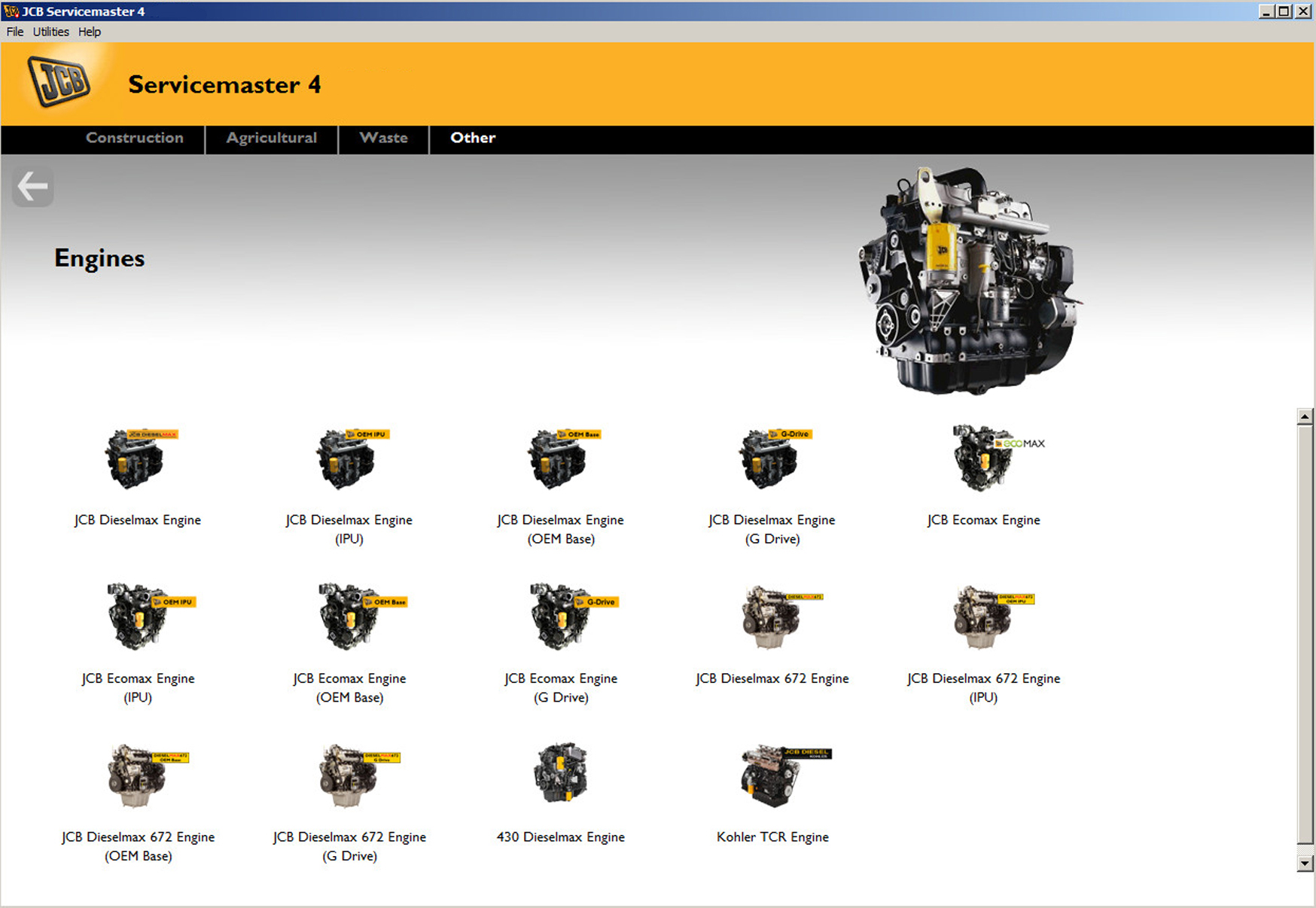Click the JCB Ecomax Engine (G Drive) label
Screen dimensions: 1316x908
560,687
